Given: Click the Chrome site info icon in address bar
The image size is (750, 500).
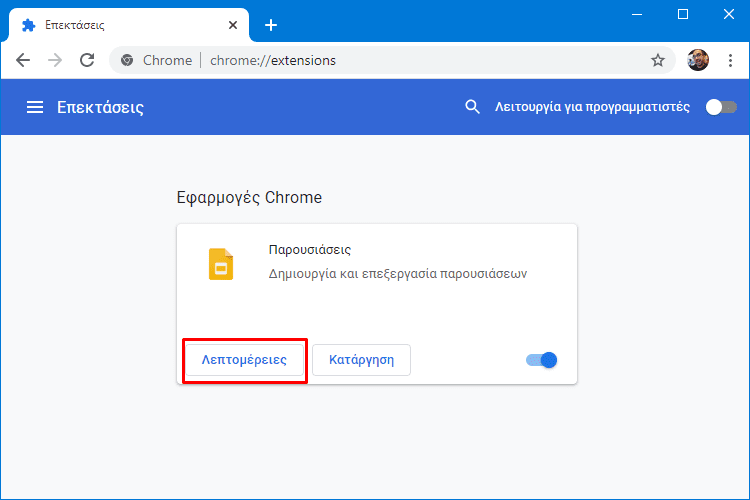Looking at the screenshot, I should point(127,60).
